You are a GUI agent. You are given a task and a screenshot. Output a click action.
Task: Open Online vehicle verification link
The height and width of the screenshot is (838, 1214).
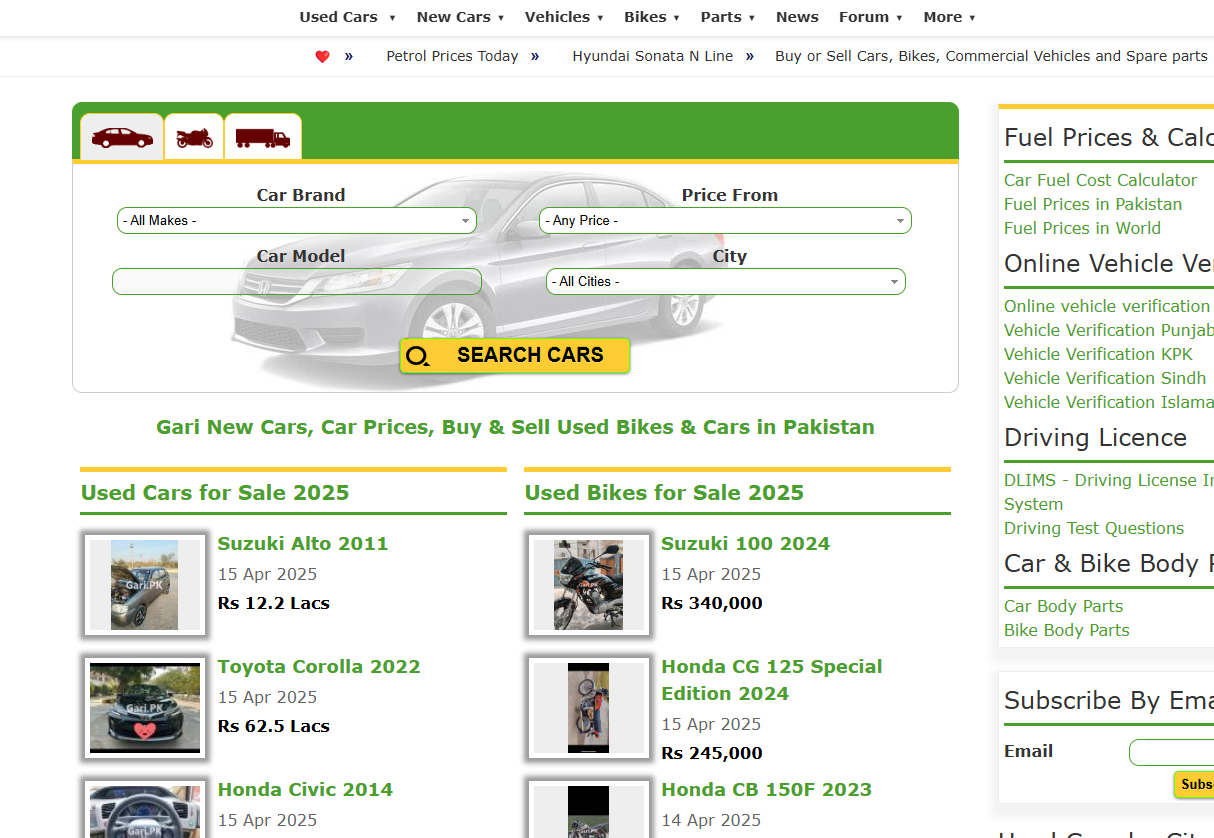[x=1107, y=306]
